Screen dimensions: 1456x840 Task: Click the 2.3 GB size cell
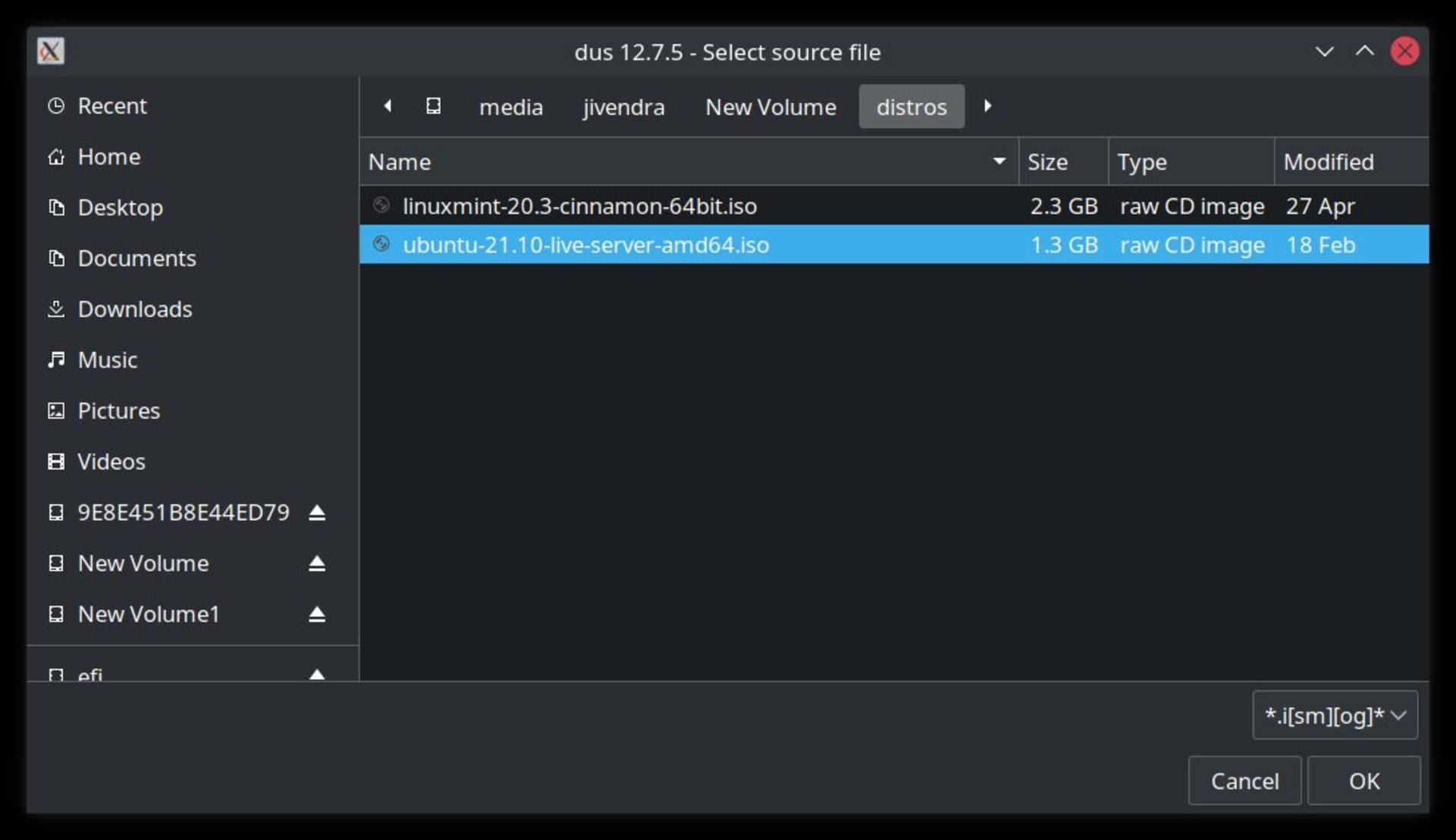[1063, 206]
